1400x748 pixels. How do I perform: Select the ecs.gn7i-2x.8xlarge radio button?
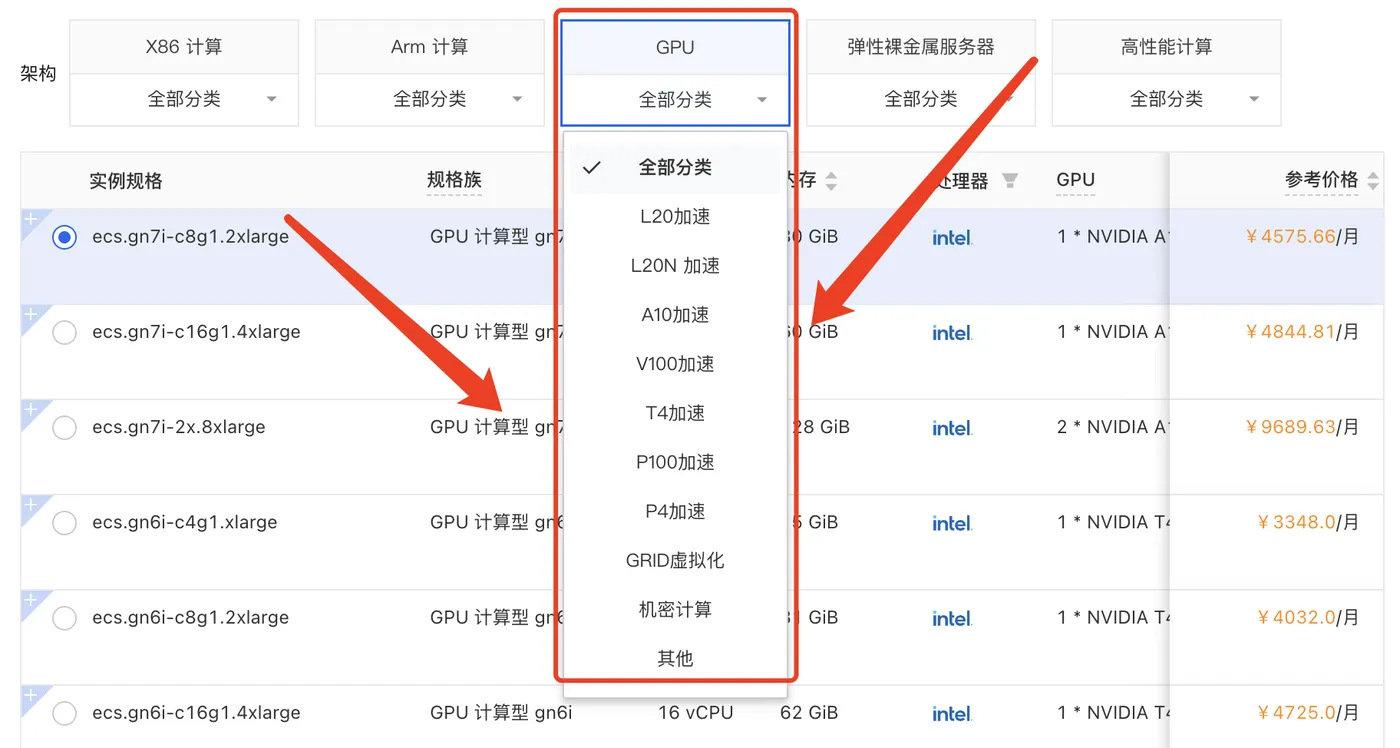pyautogui.click(x=64, y=428)
